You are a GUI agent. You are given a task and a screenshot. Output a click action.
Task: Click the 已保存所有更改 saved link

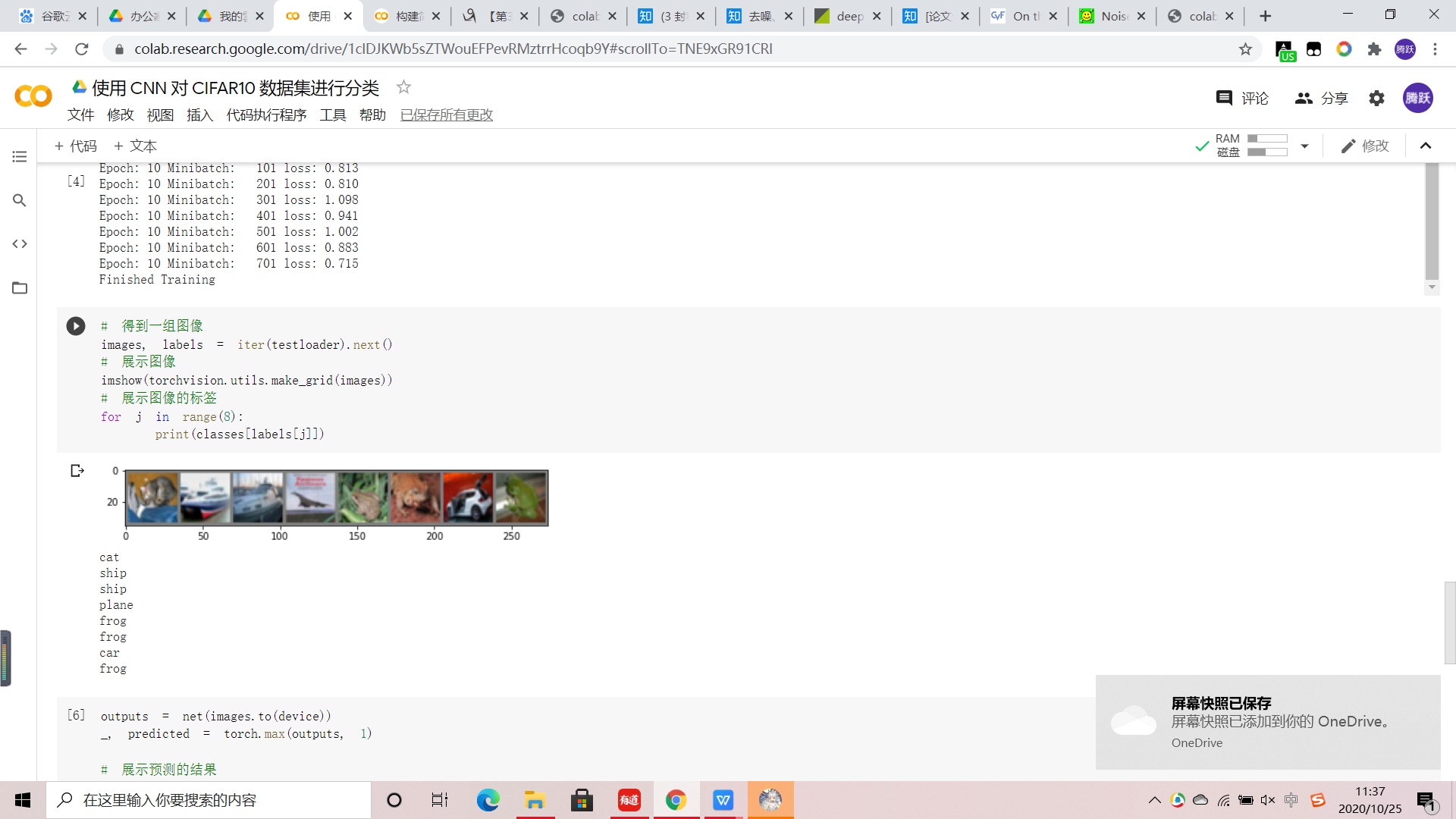pyautogui.click(x=446, y=115)
